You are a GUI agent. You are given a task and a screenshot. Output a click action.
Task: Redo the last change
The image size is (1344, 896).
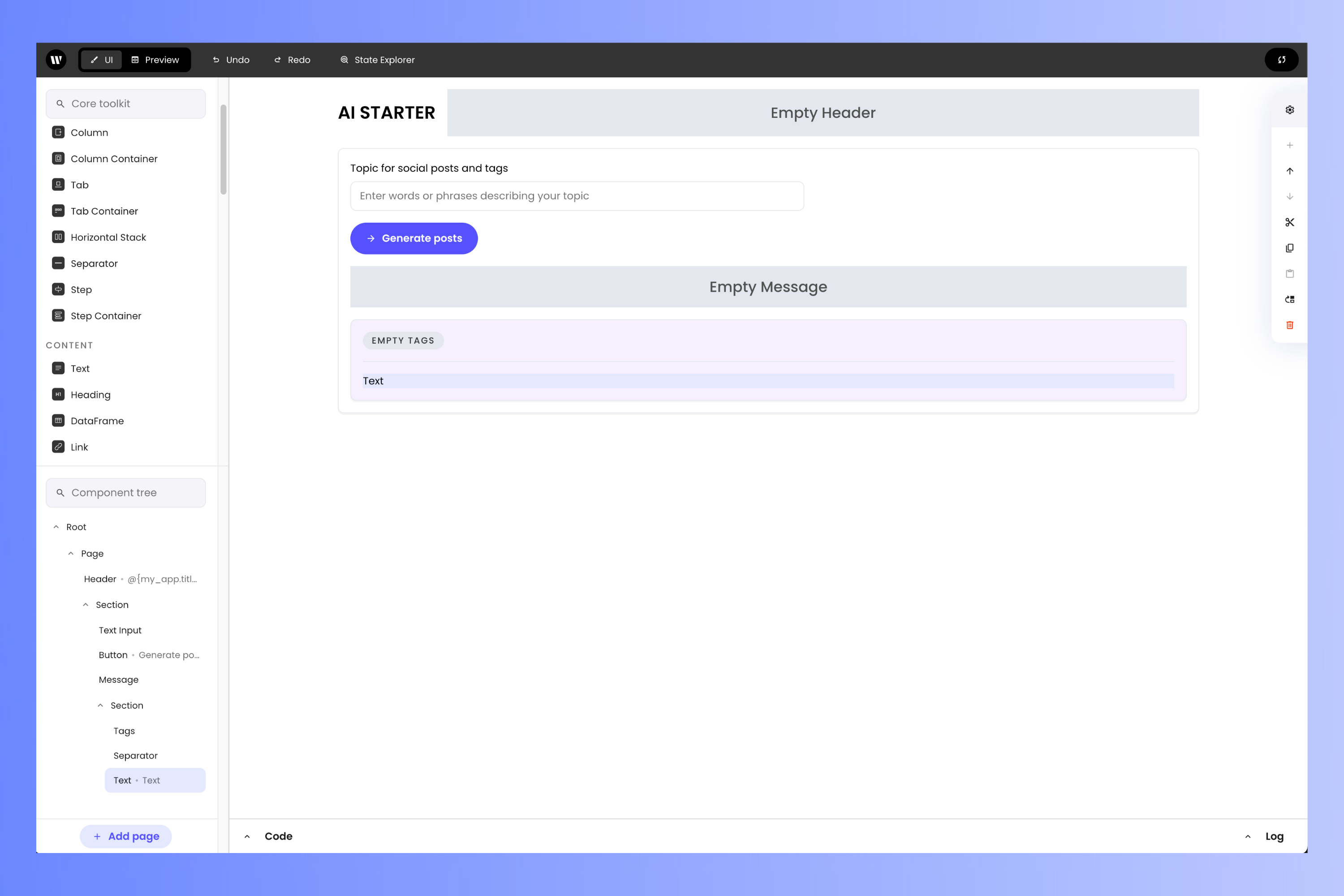pyautogui.click(x=293, y=60)
